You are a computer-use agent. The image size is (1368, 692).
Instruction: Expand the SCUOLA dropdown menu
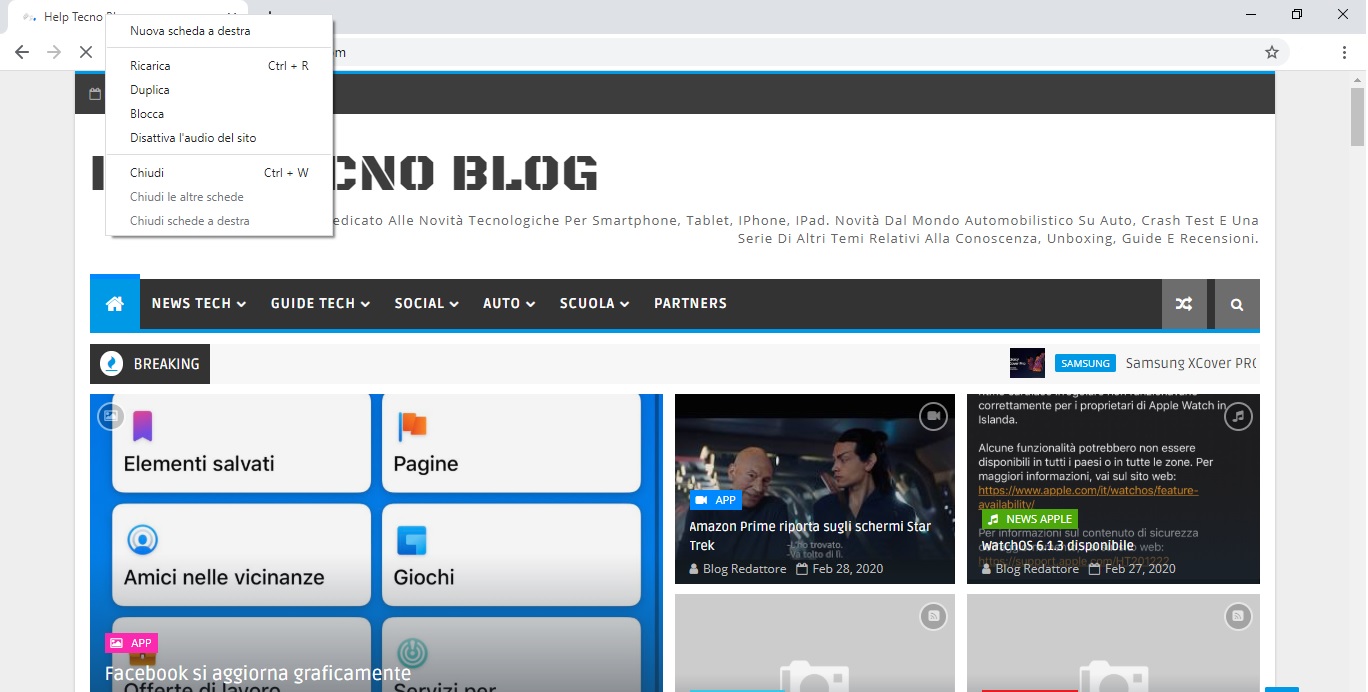(x=594, y=304)
